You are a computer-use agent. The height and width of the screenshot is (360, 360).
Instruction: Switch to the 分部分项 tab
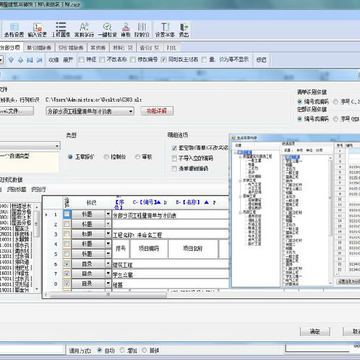(10, 48)
